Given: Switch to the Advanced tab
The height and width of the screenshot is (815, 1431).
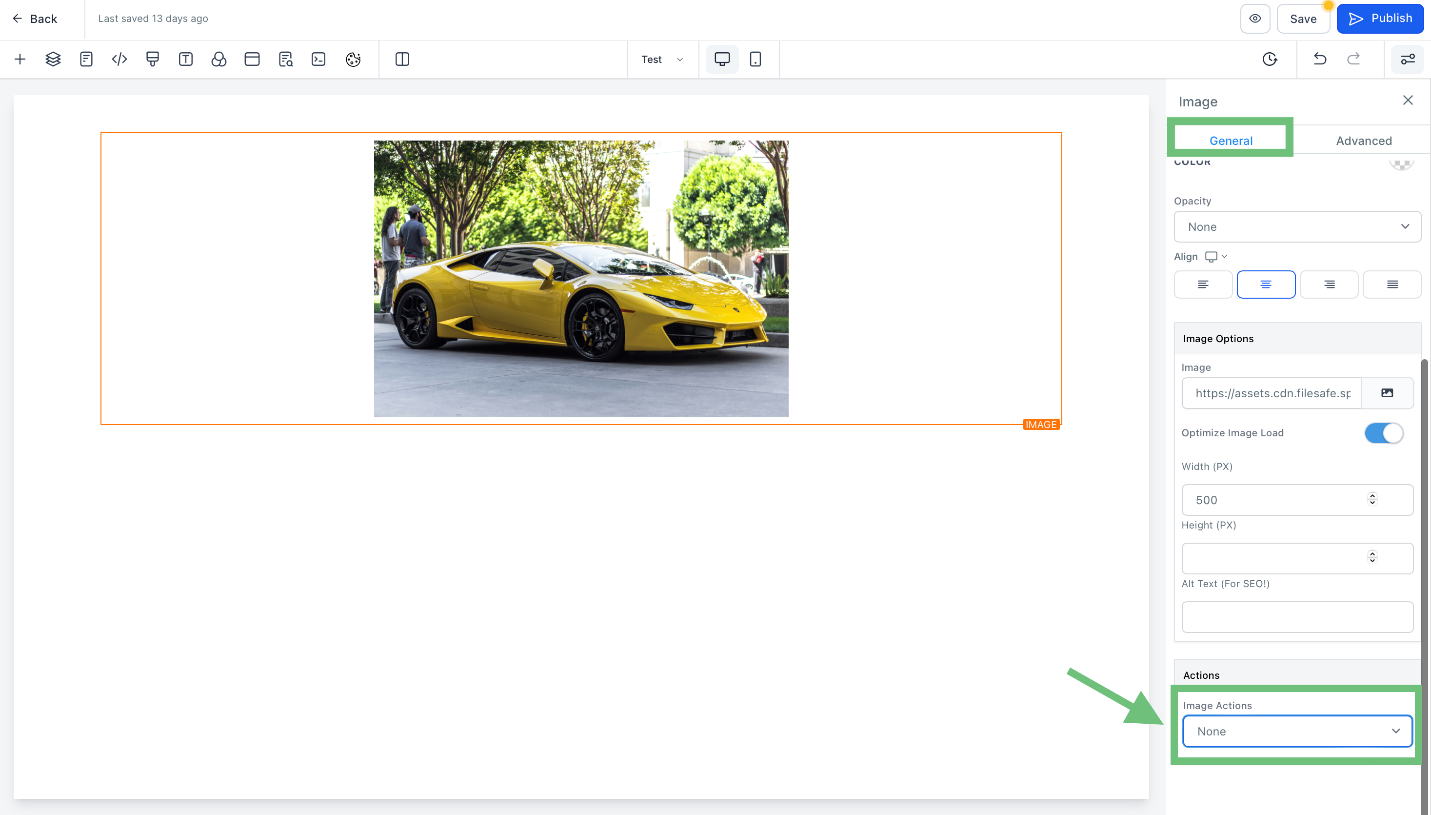Looking at the screenshot, I should click(x=1364, y=140).
